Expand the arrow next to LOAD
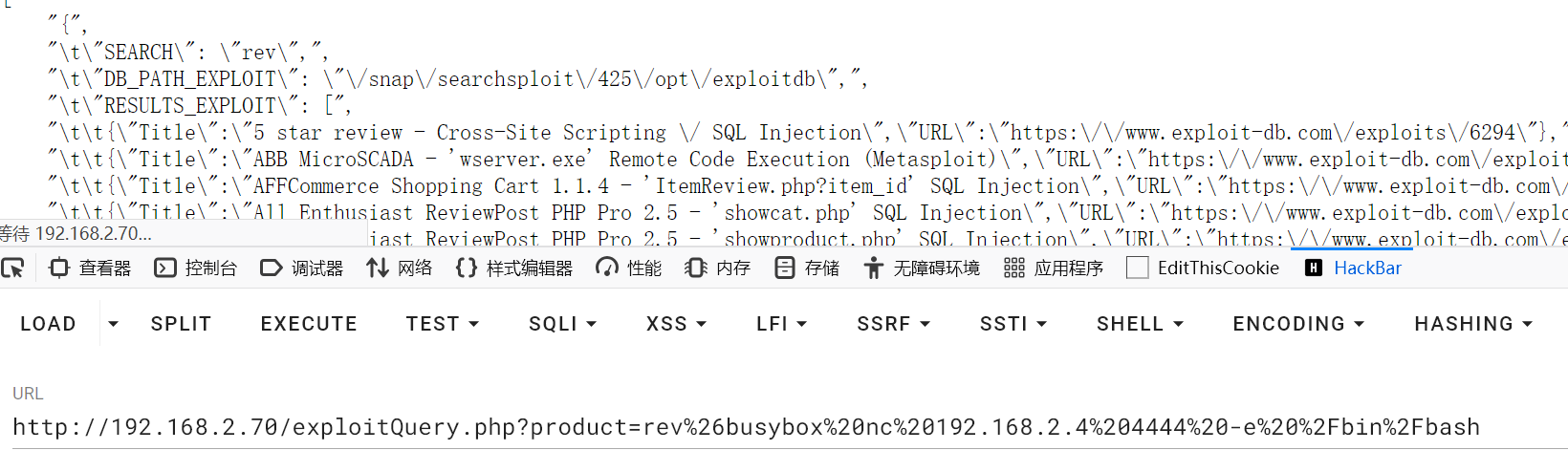This screenshot has width=1568, height=472. 113,324
